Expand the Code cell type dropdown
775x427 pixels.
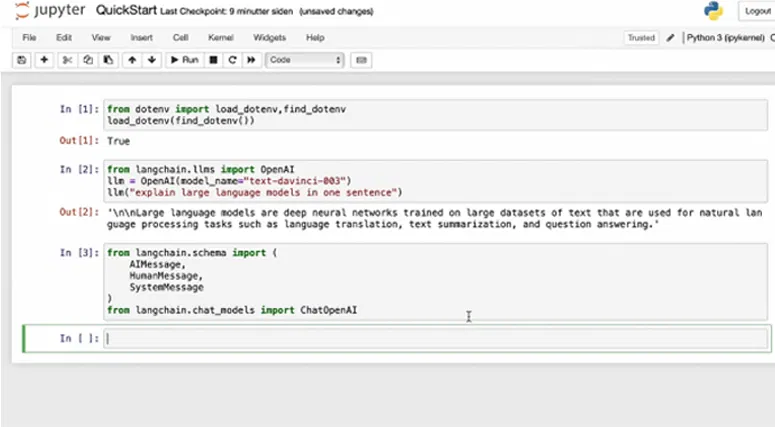click(x=305, y=60)
